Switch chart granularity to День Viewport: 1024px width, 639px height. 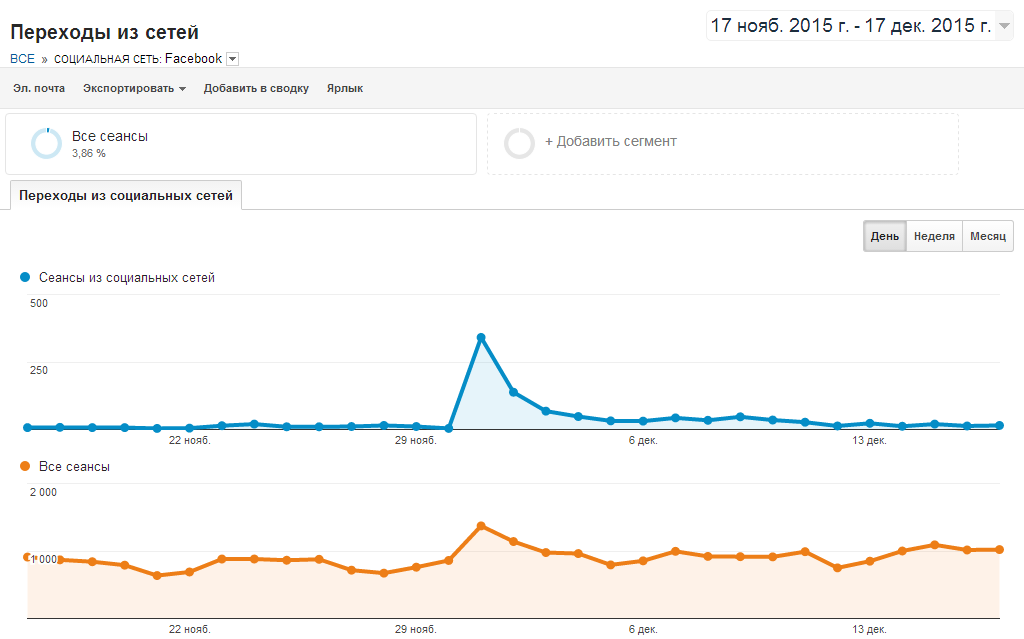click(884, 237)
